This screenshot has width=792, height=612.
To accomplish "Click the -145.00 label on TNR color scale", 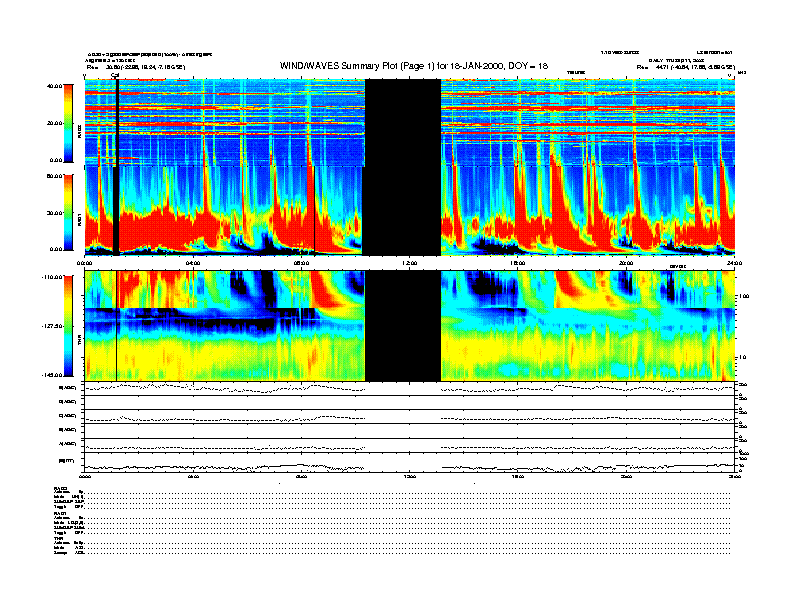I will tap(53, 375).
